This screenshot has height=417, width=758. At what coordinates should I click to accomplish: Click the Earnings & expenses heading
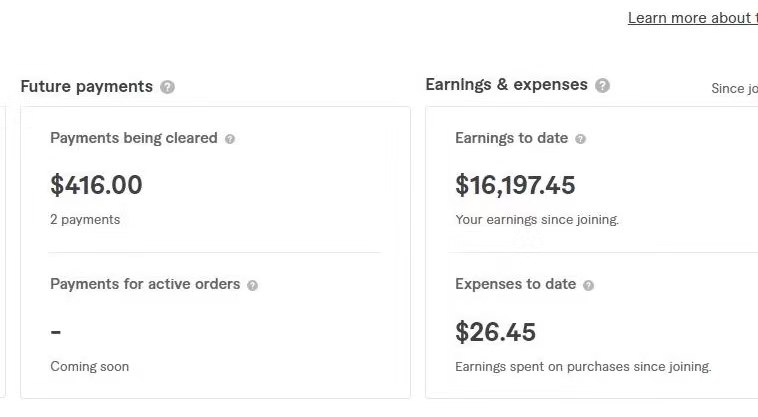(x=506, y=85)
